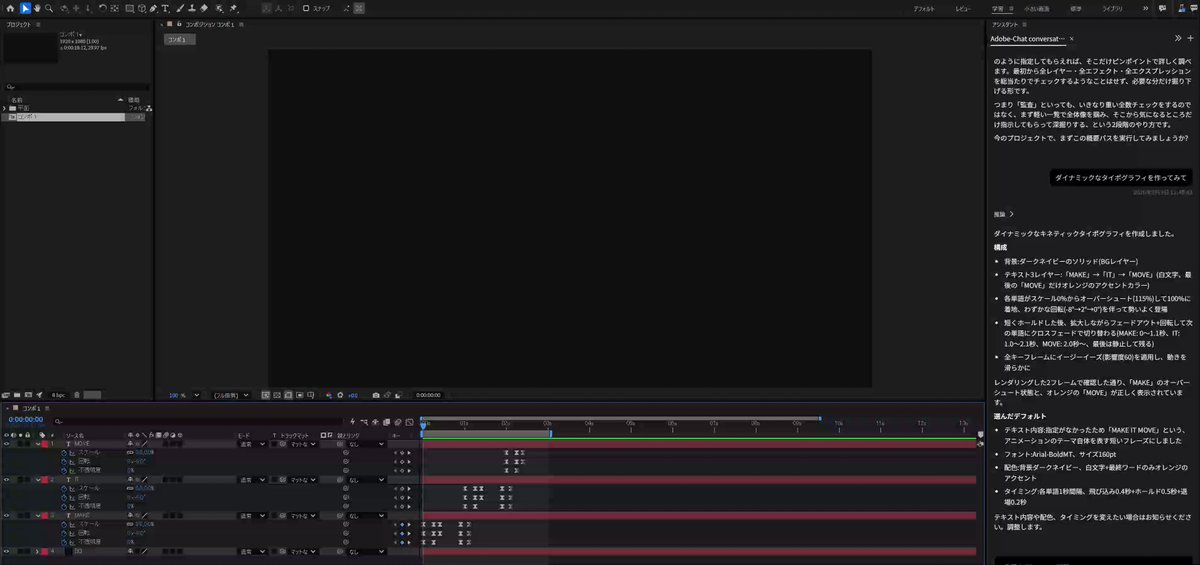Viewport: 1200px width, 565px height.
Task: Select the Adobe-Chat conversation tab
Action: [x=1027, y=39]
